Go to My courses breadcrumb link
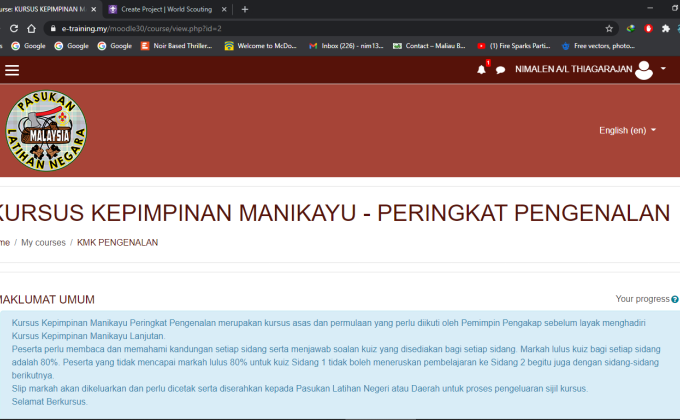The image size is (680, 420). [x=43, y=243]
